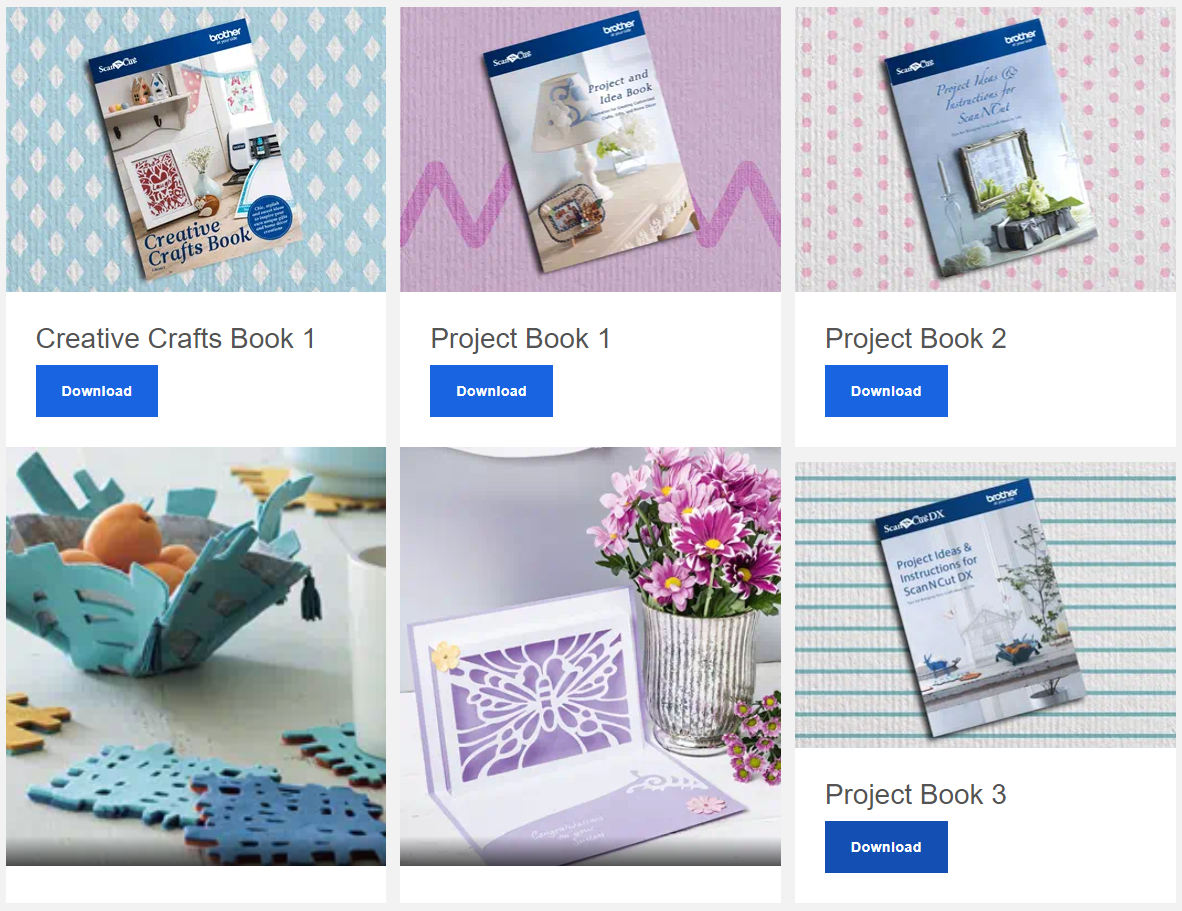Screen dimensions: 1182x911
Task: Select the Project Book 3 title
Action: coord(916,794)
